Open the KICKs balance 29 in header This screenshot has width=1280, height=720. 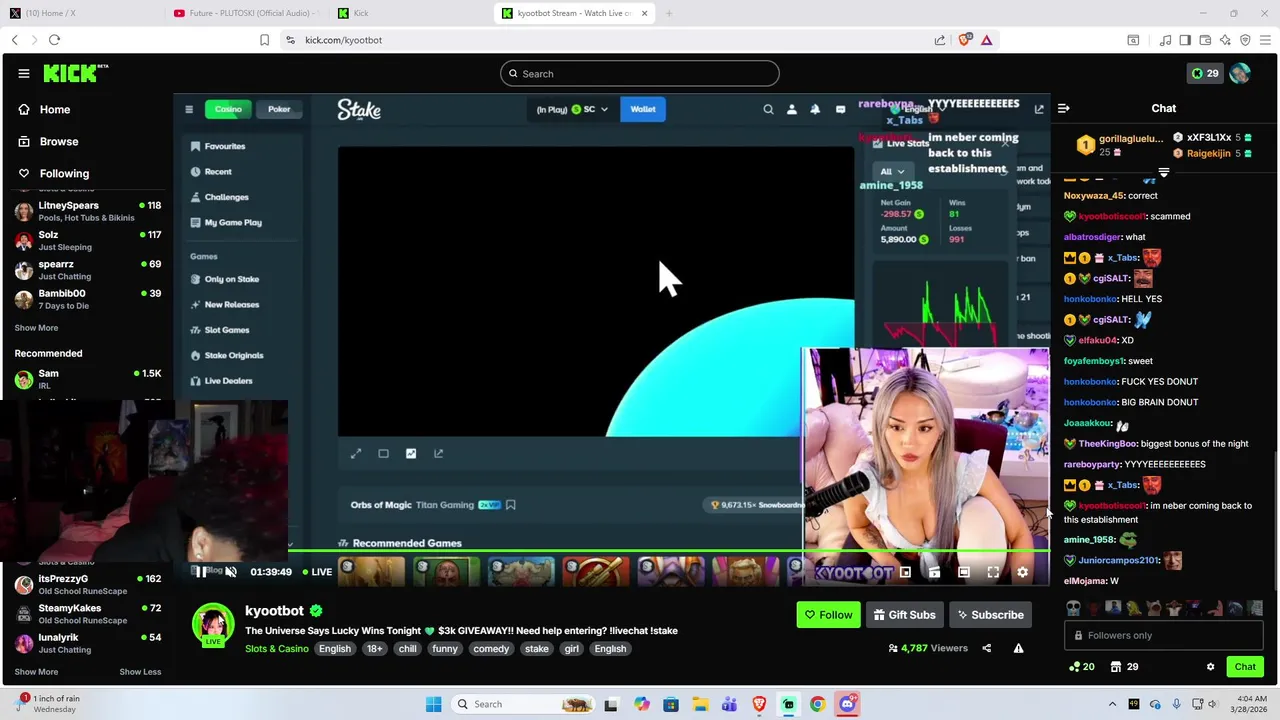click(x=1205, y=73)
